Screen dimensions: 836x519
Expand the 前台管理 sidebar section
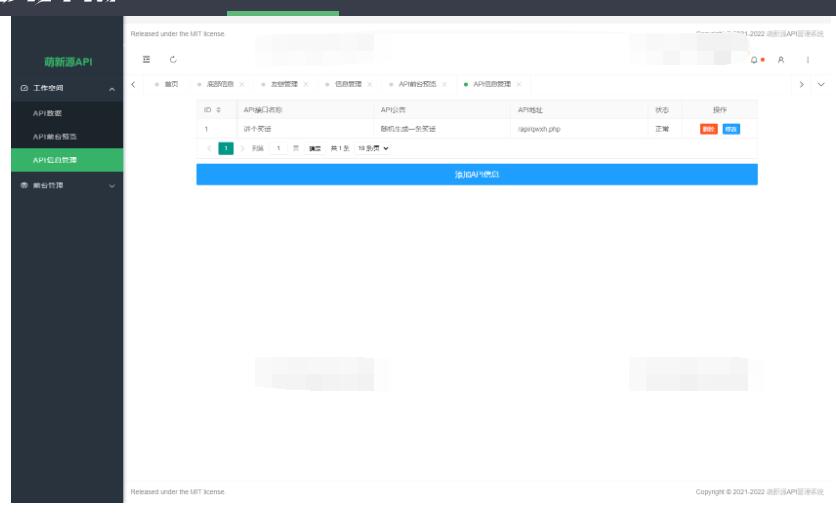click(x=112, y=185)
